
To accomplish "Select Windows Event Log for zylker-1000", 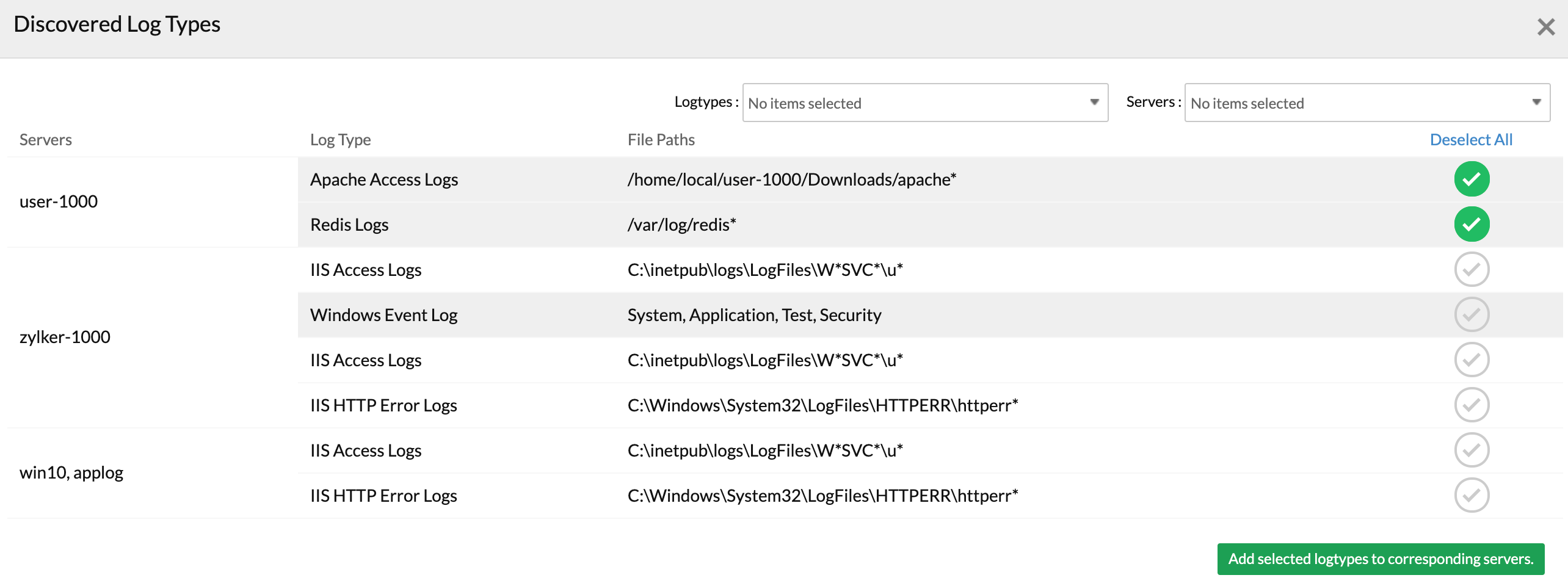I will (x=1472, y=314).
